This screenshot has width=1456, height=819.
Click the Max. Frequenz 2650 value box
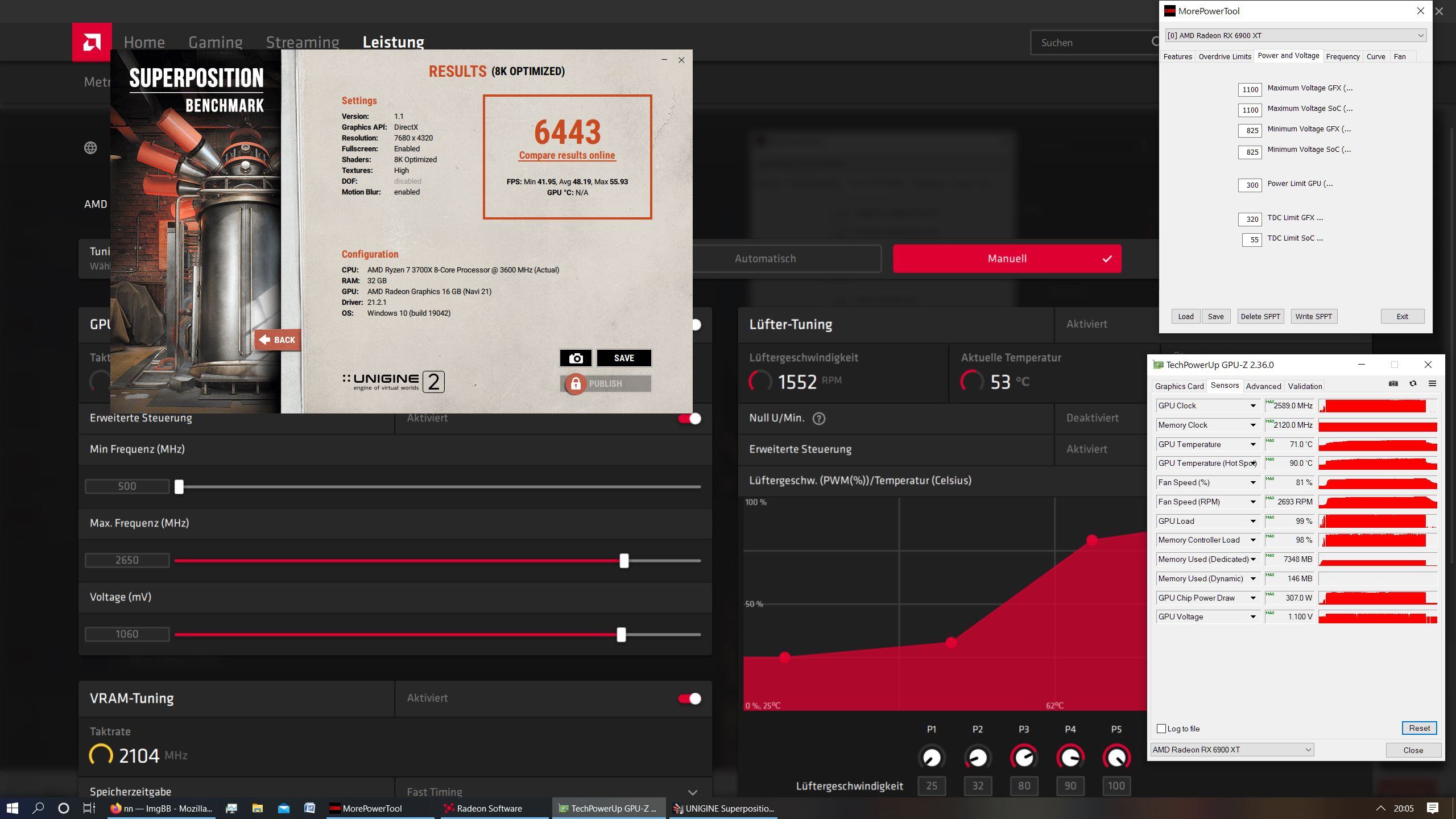click(x=127, y=560)
